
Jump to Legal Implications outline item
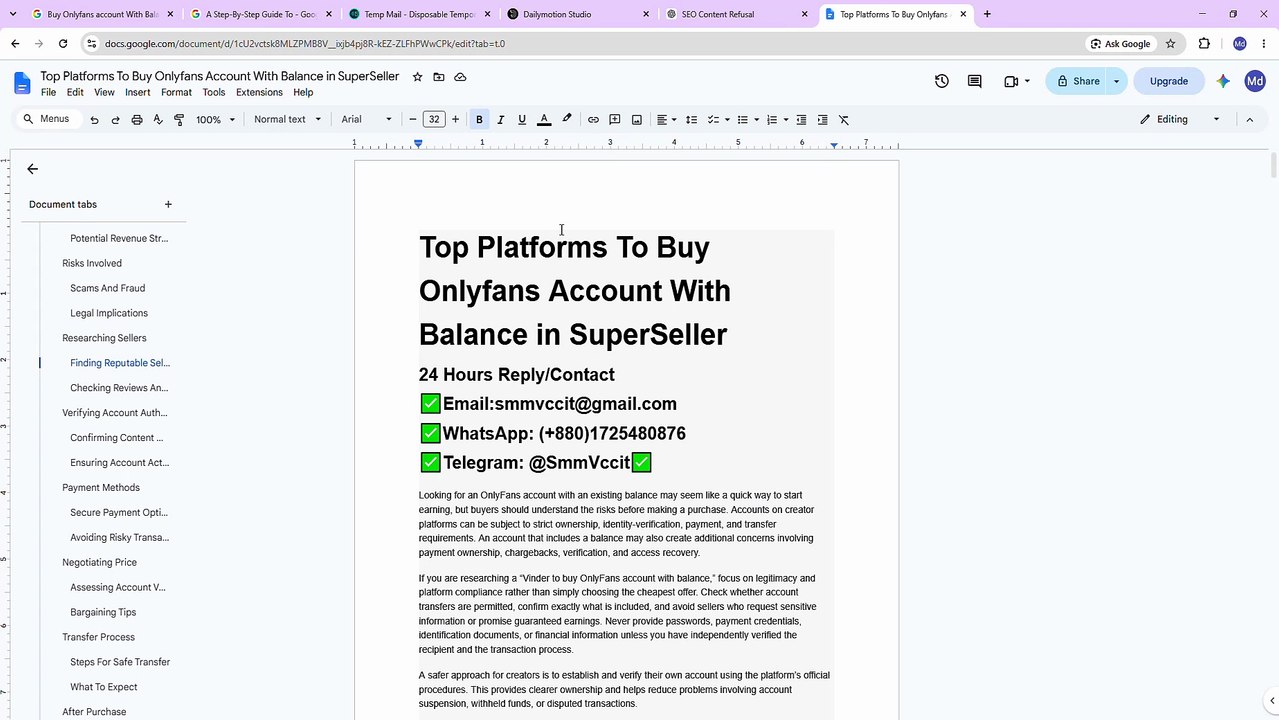[x=109, y=314]
